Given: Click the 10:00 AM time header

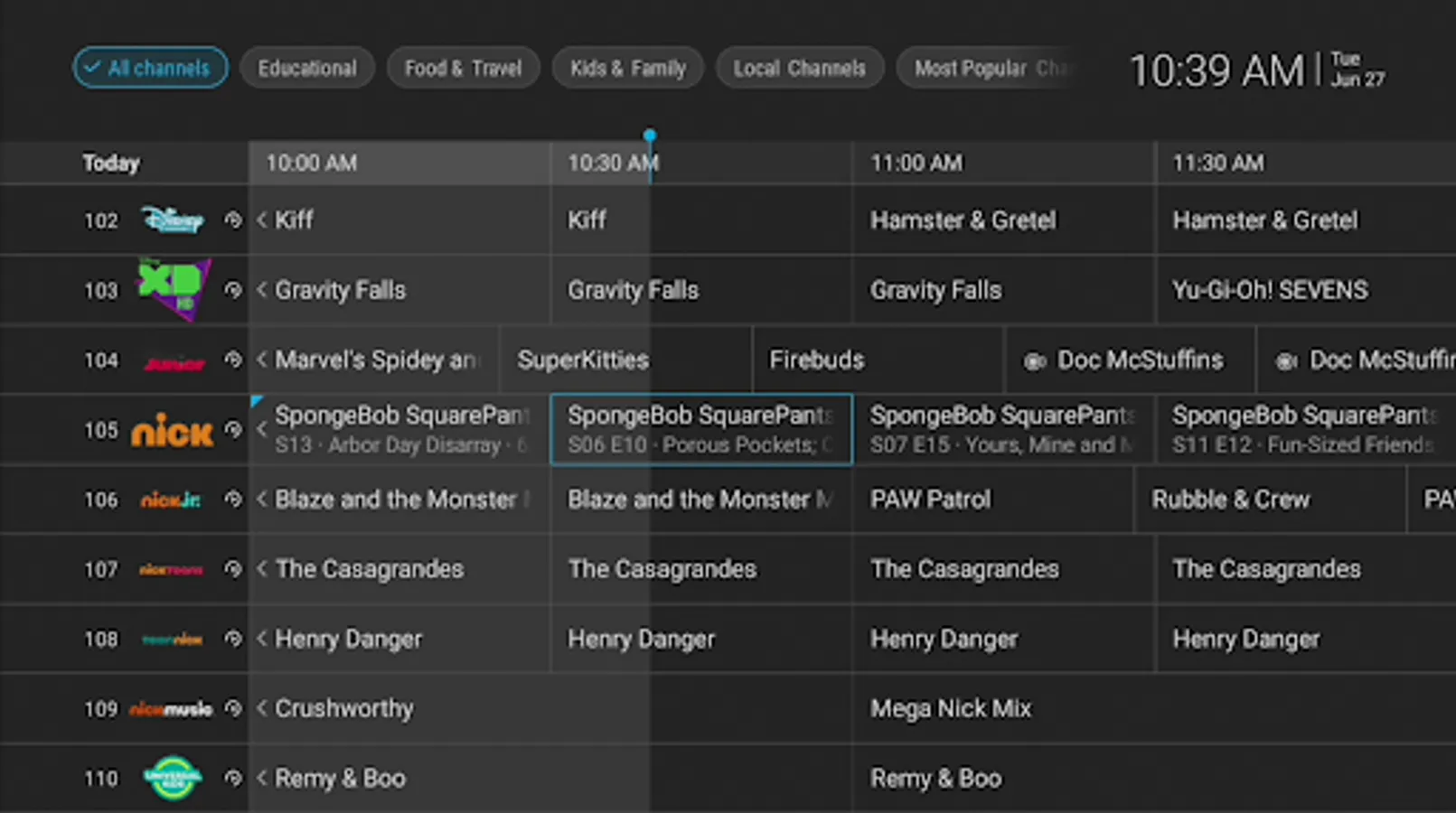Looking at the screenshot, I should click(311, 163).
